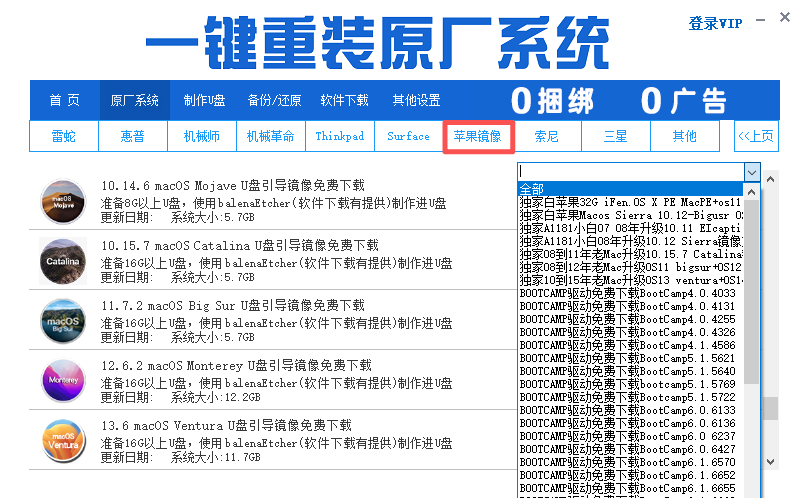The width and height of the screenshot is (808, 498).
Task: Choose the 索尼 brand button
Action: pyautogui.click(x=547, y=136)
